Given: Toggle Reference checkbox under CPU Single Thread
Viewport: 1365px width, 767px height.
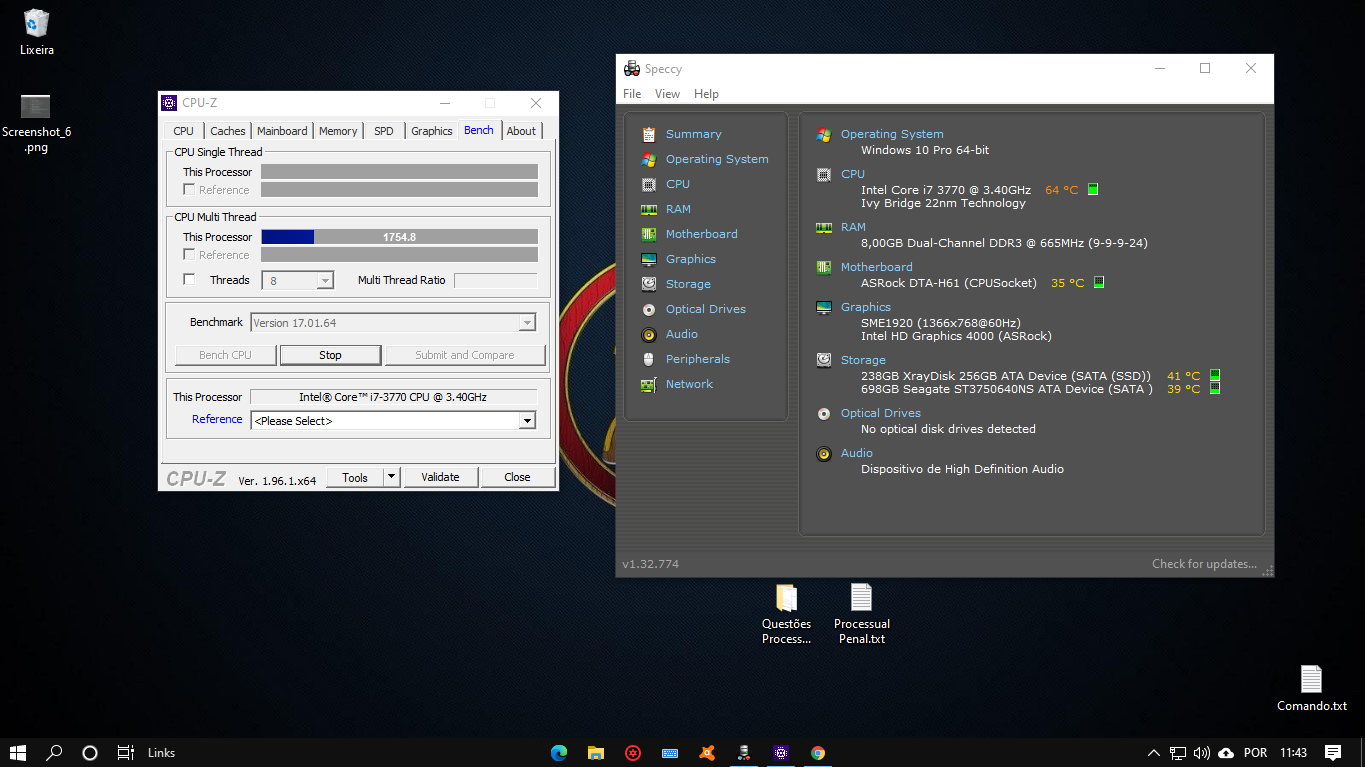Looking at the screenshot, I should [x=189, y=189].
